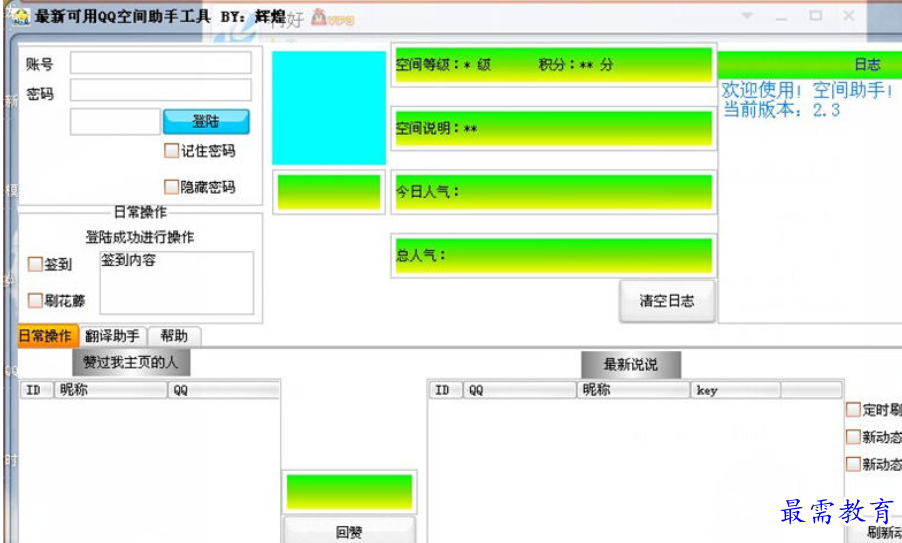Click the 清空日志 button

pyautogui.click(x=667, y=301)
